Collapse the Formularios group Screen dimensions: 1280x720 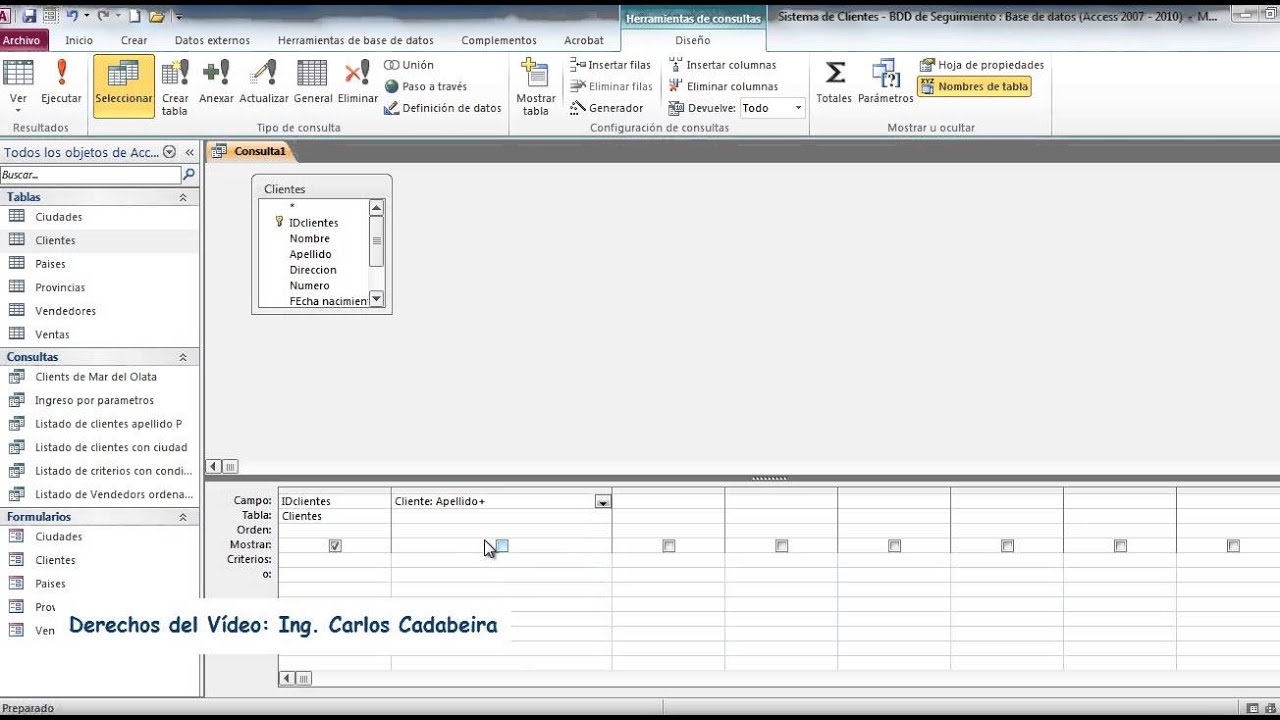183,517
